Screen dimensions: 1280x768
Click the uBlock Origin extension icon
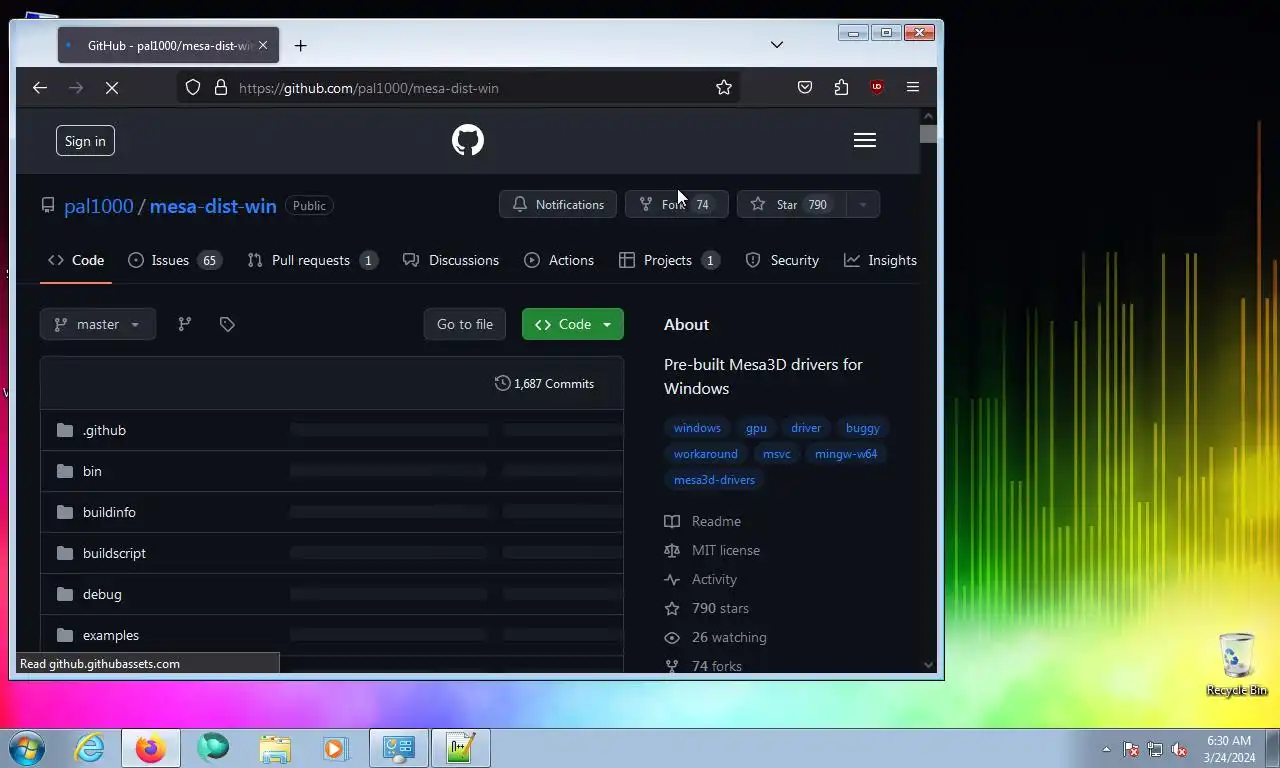click(x=877, y=88)
